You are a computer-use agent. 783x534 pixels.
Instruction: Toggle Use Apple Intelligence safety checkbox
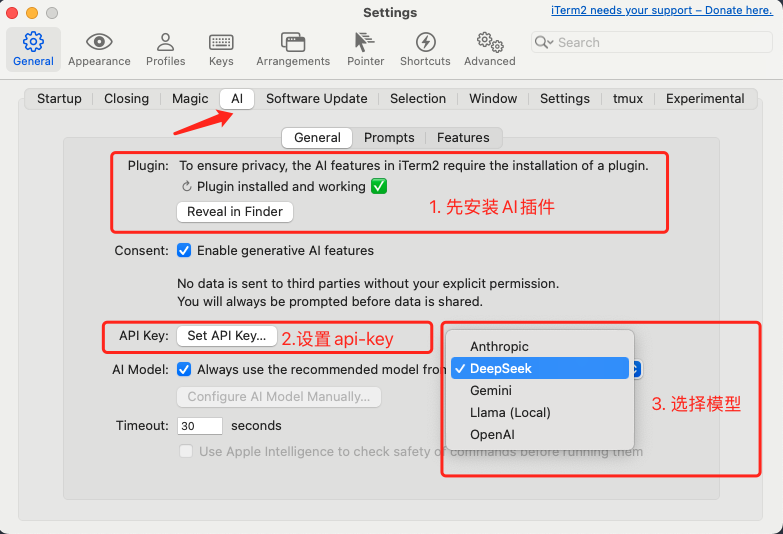(186, 452)
